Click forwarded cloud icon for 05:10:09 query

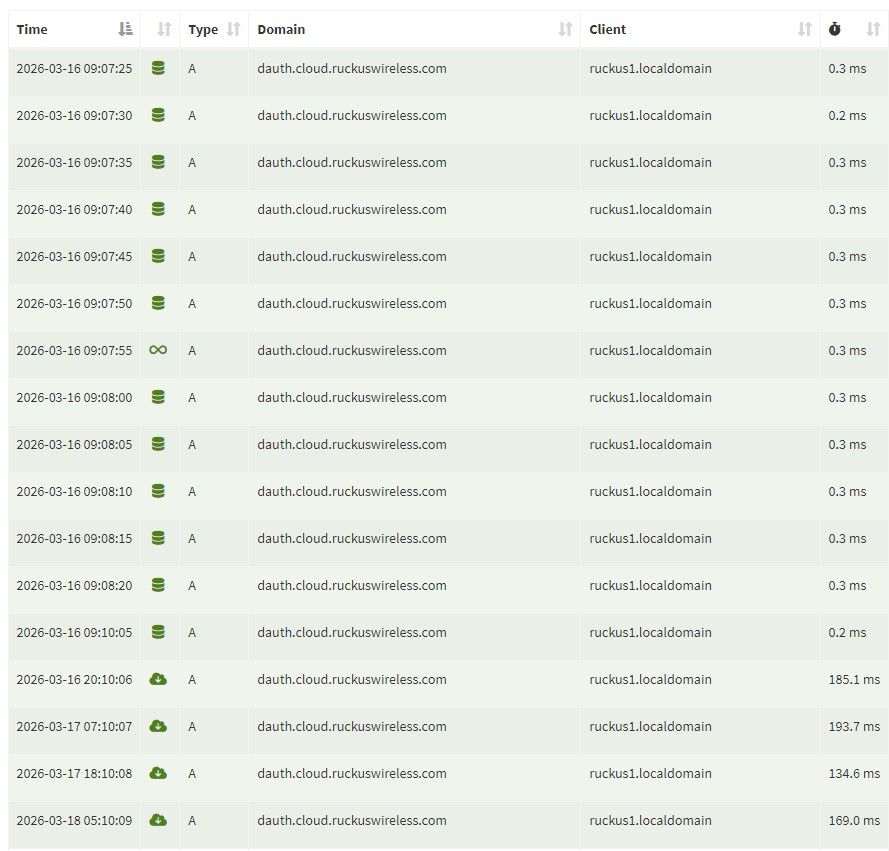tap(158, 820)
